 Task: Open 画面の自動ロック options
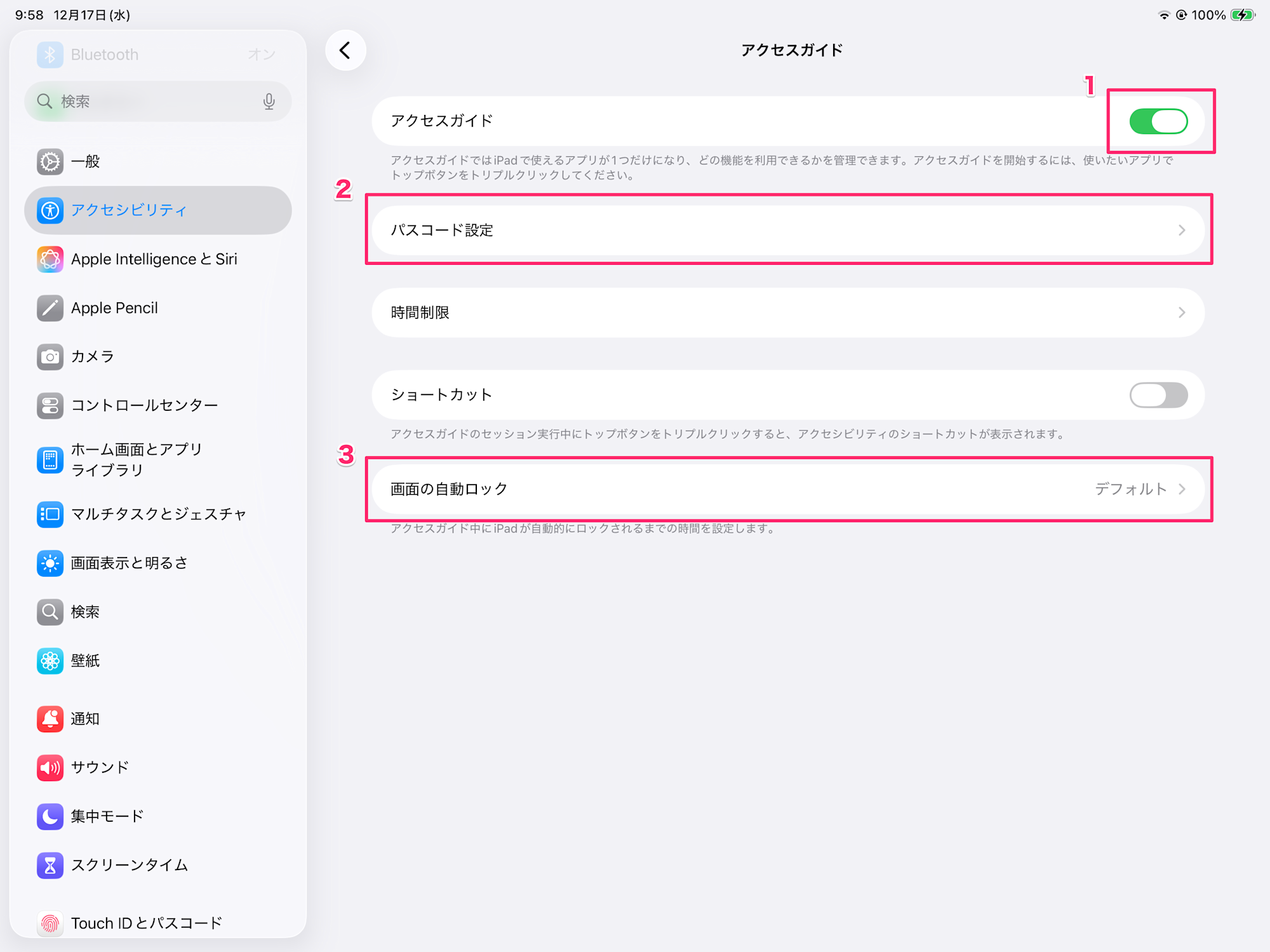[1181, 489]
